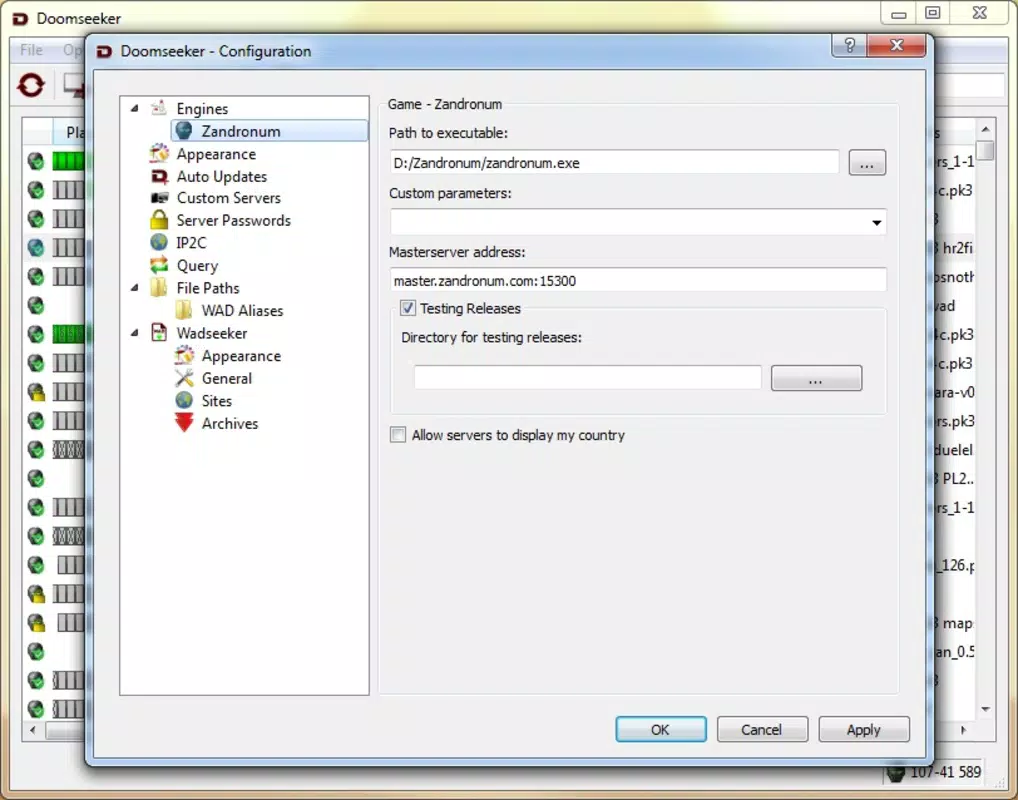Viewport: 1018px width, 800px height.
Task: Click the Auto Updates icon
Action: point(158,176)
